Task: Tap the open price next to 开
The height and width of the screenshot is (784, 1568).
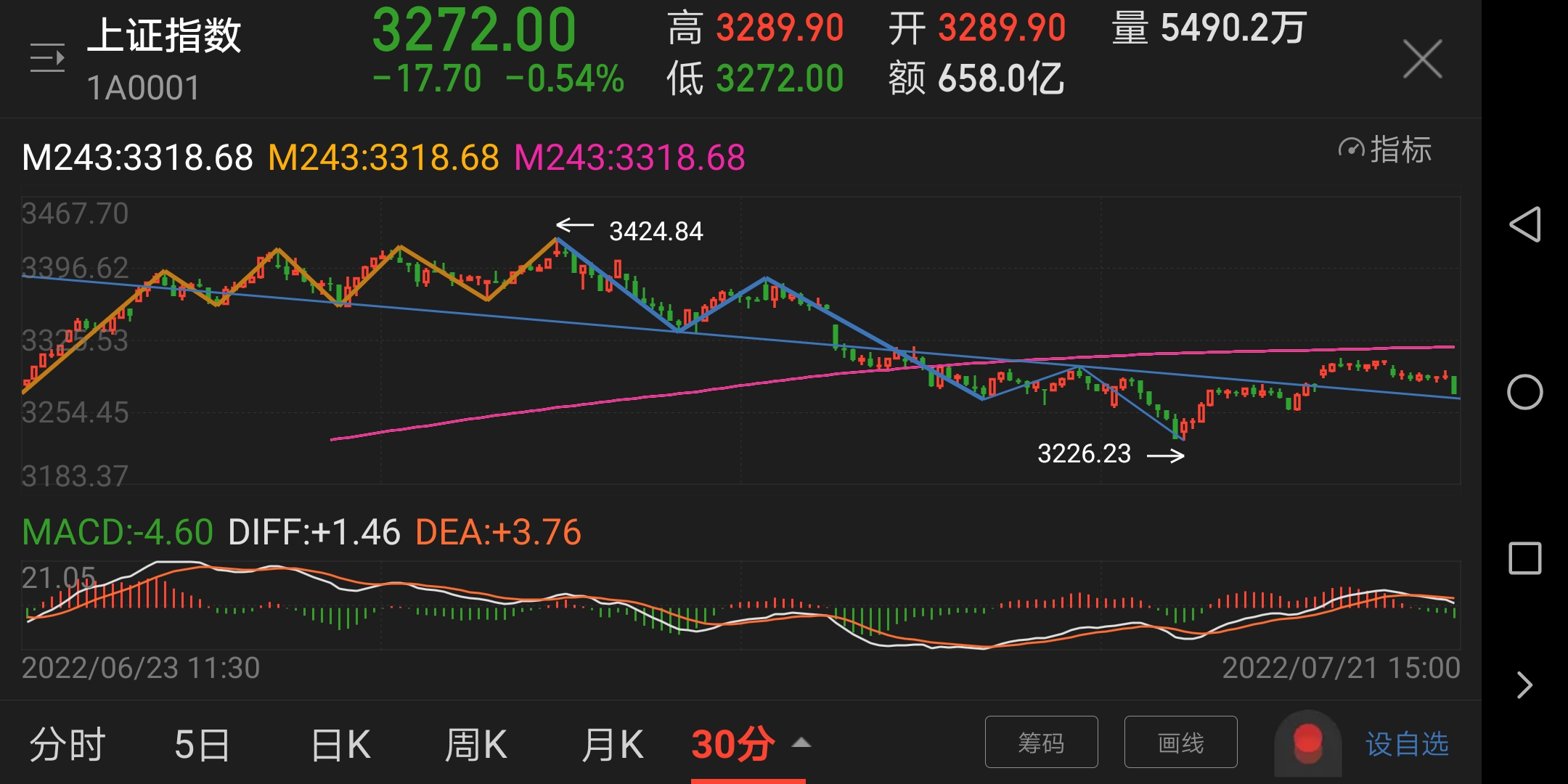Action: click(1002, 28)
